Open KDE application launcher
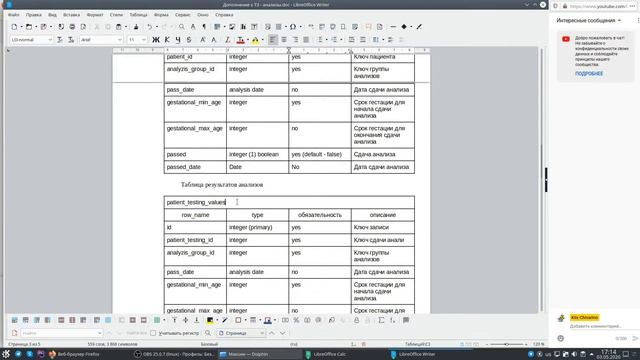The height and width of the screenshot is (360, 640). (x=6, y=354)
